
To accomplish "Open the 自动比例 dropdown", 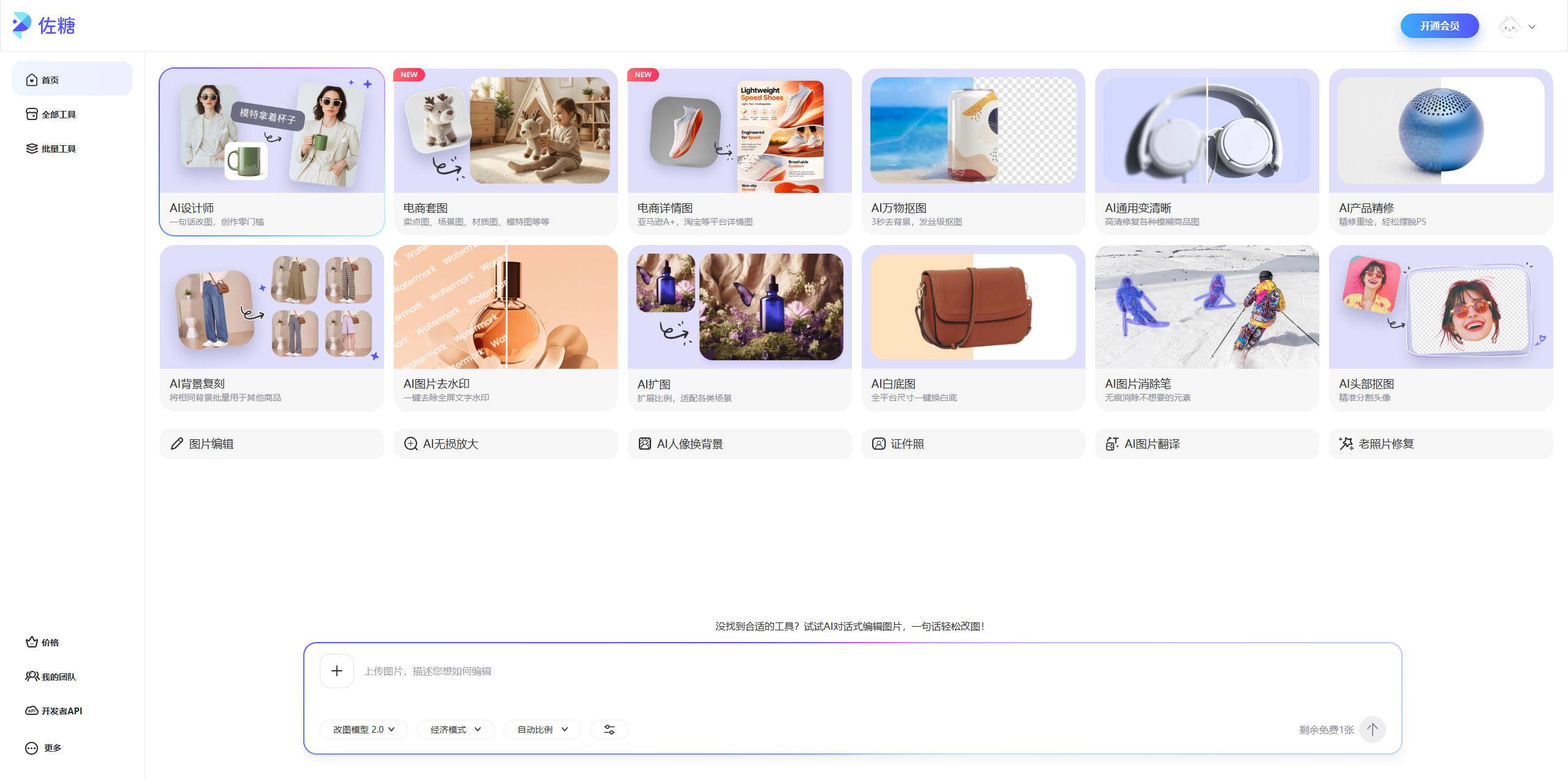I will coord(542,730).
